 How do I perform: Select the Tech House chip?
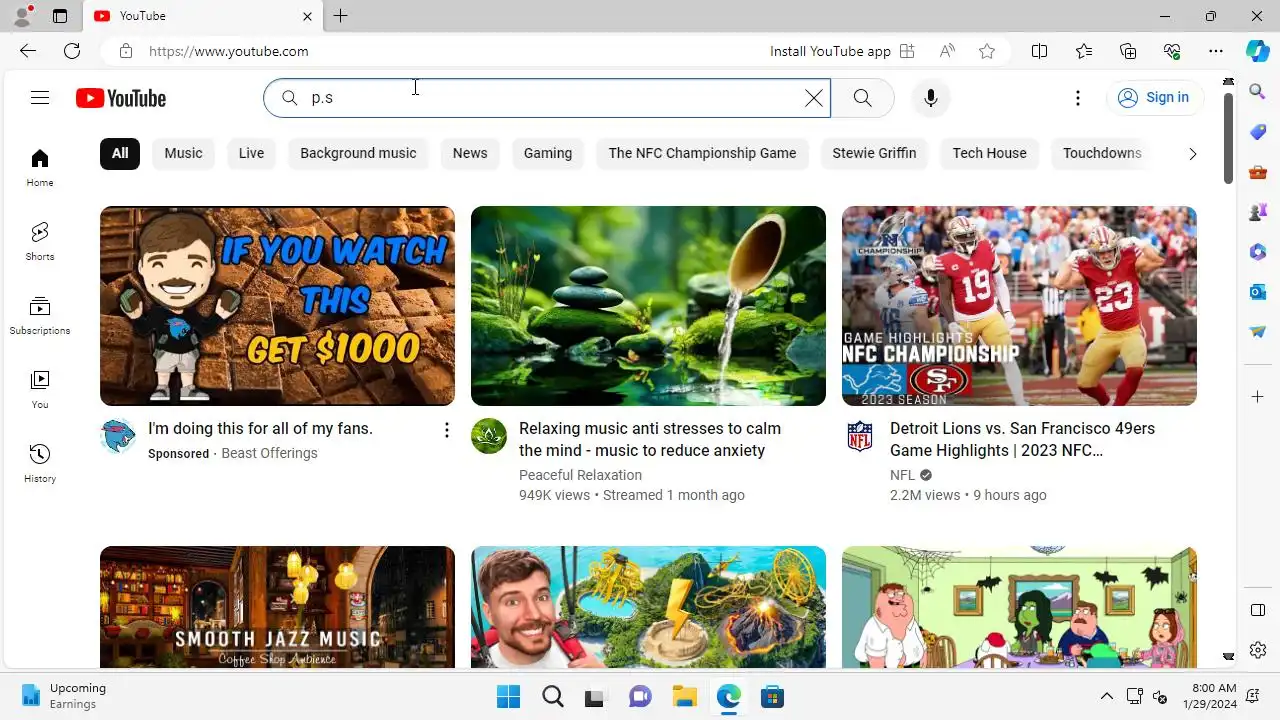pyautogui.click(x=989, y=153)
